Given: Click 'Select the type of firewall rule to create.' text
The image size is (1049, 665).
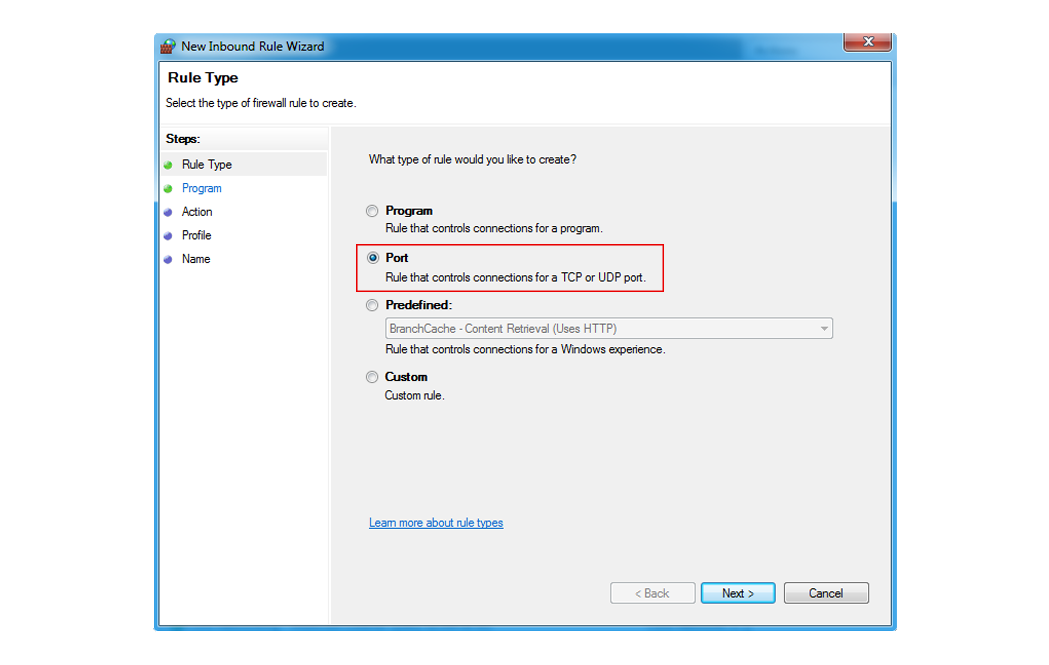Looking at the screenshot, I should (261, 104).
